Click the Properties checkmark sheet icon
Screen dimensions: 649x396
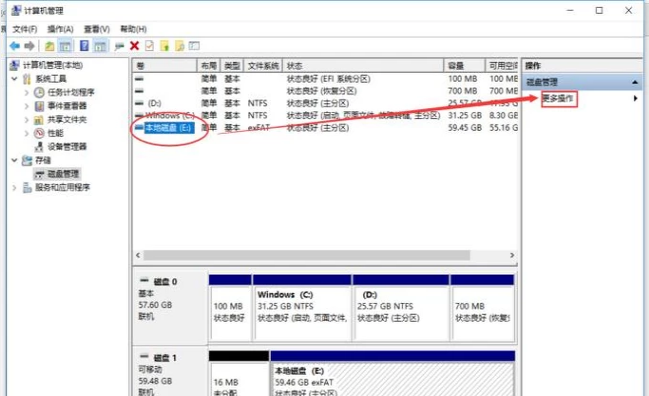click(149, 46)
